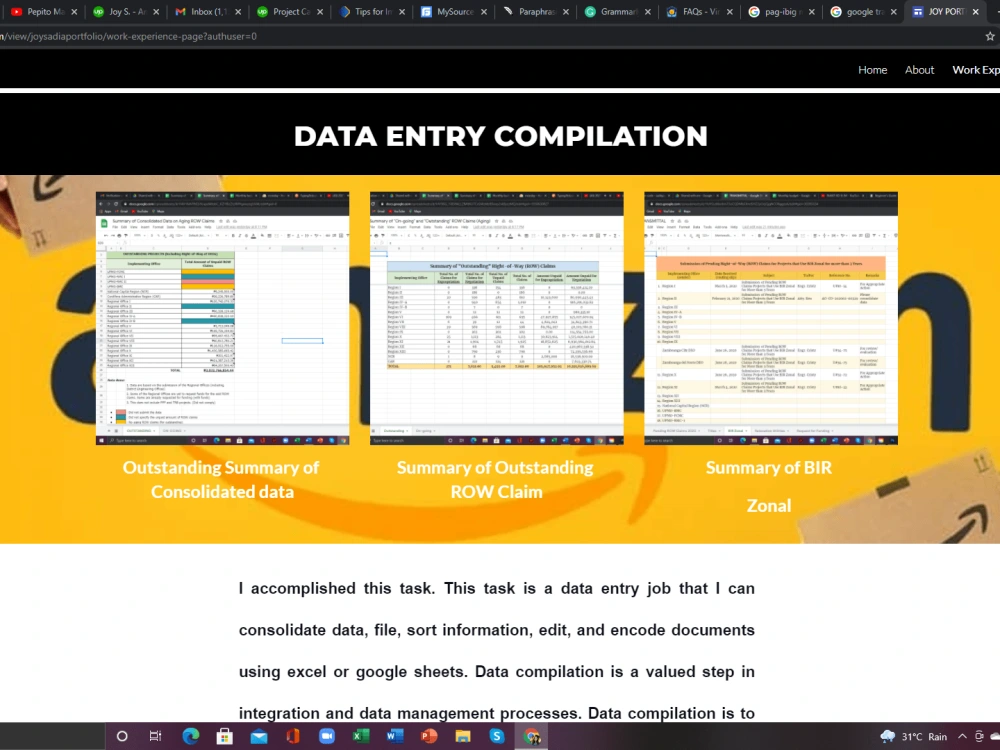Switch to the Grammarly tab
This screenshot has height=750, width=1000.
click(x=612, y=11)
